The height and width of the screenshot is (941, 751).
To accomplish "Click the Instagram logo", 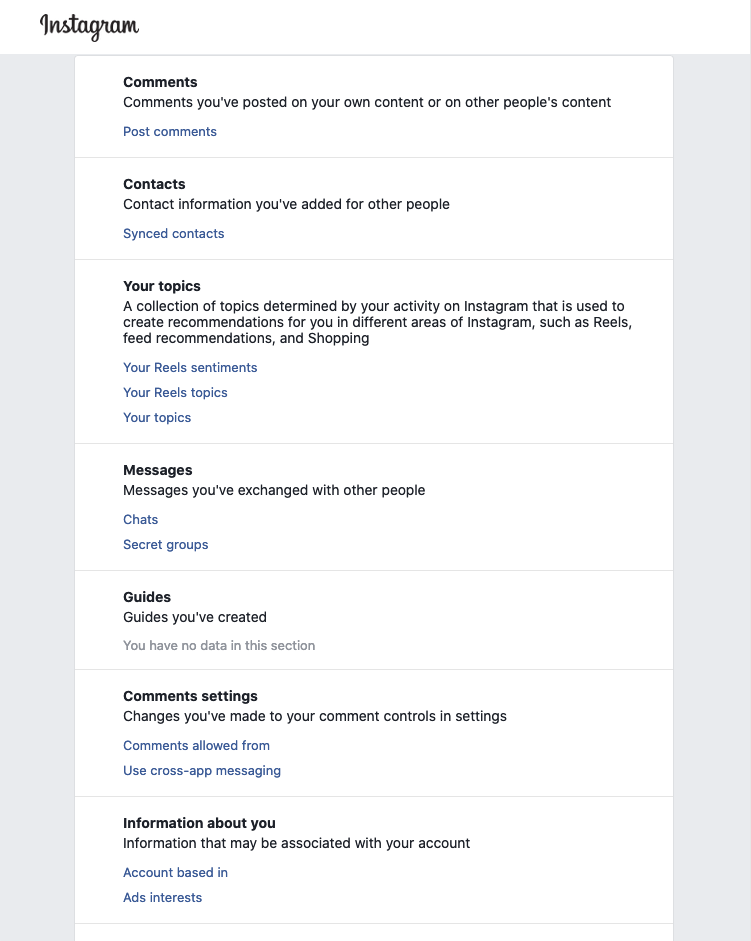I will [89, 27].
